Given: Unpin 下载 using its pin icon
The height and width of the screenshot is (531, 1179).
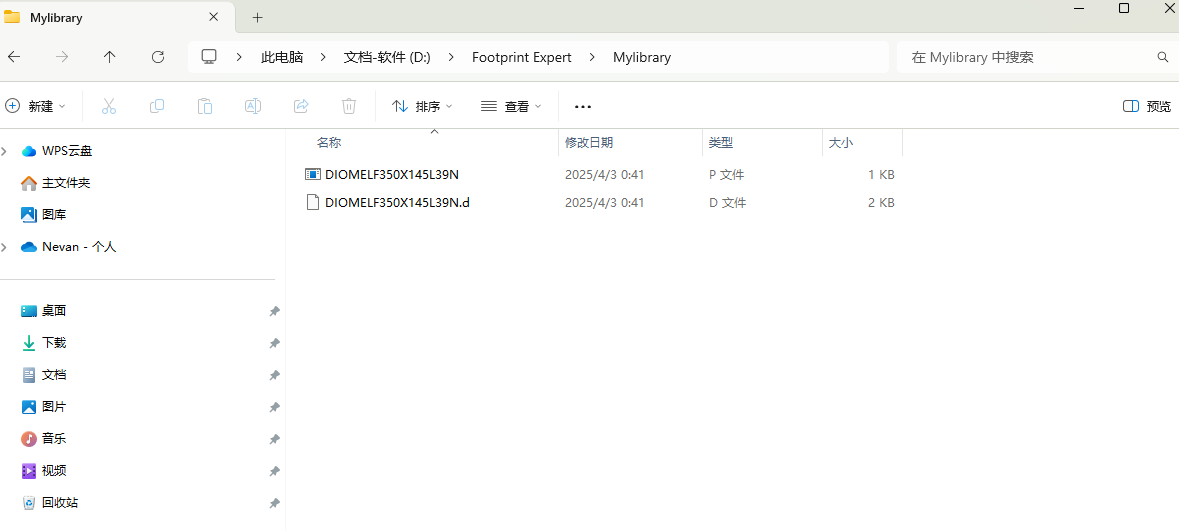Looking at the screenshot, I should pos(275,343).
